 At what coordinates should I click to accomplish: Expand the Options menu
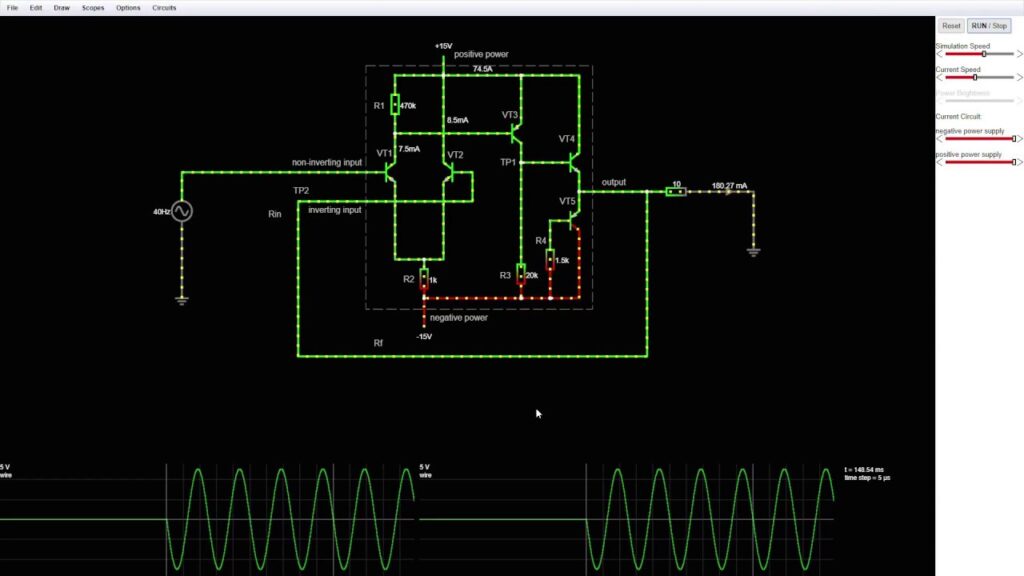(128, 7)
